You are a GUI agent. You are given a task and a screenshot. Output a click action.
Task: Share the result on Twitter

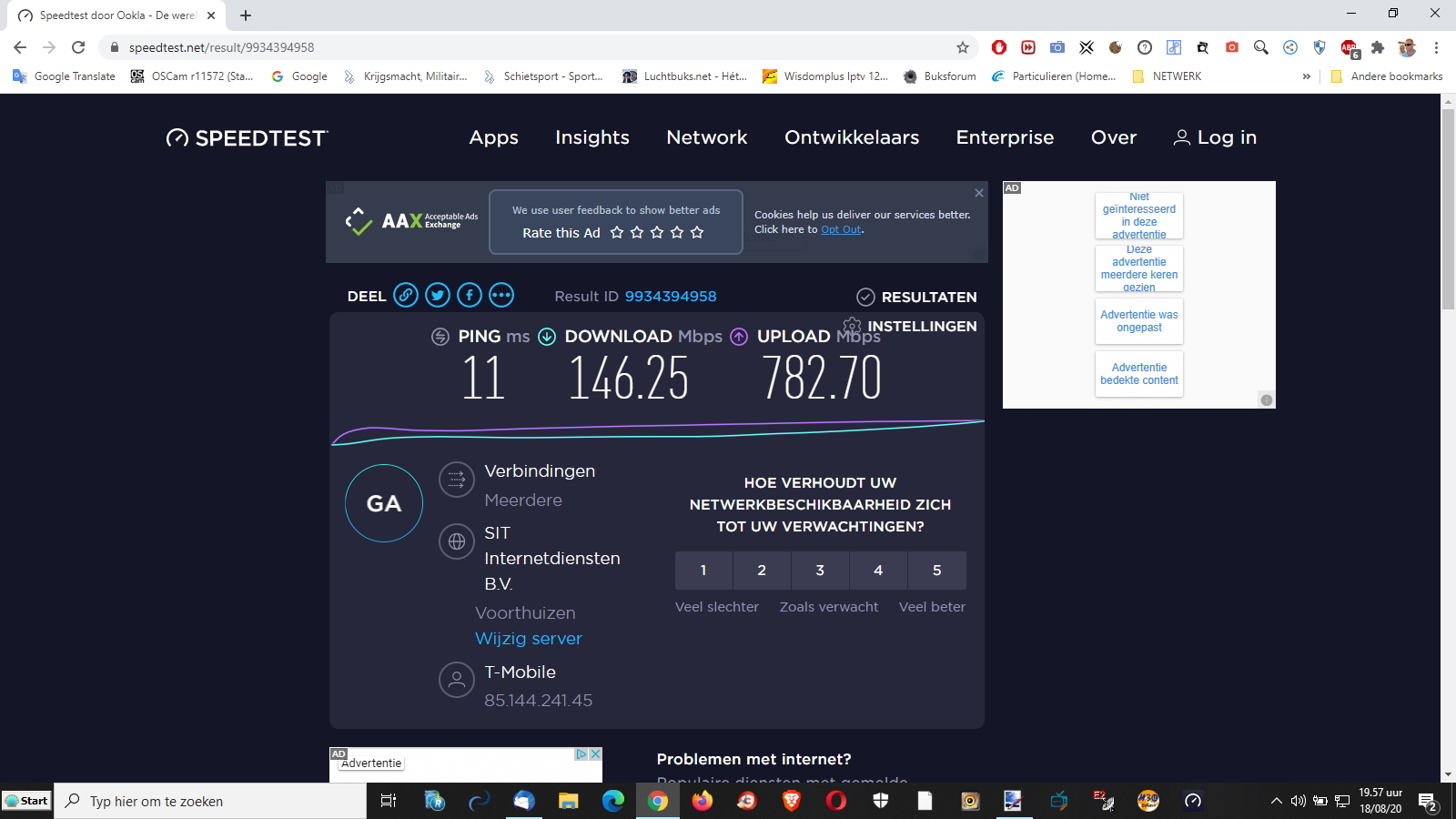(x=438, y=295)
